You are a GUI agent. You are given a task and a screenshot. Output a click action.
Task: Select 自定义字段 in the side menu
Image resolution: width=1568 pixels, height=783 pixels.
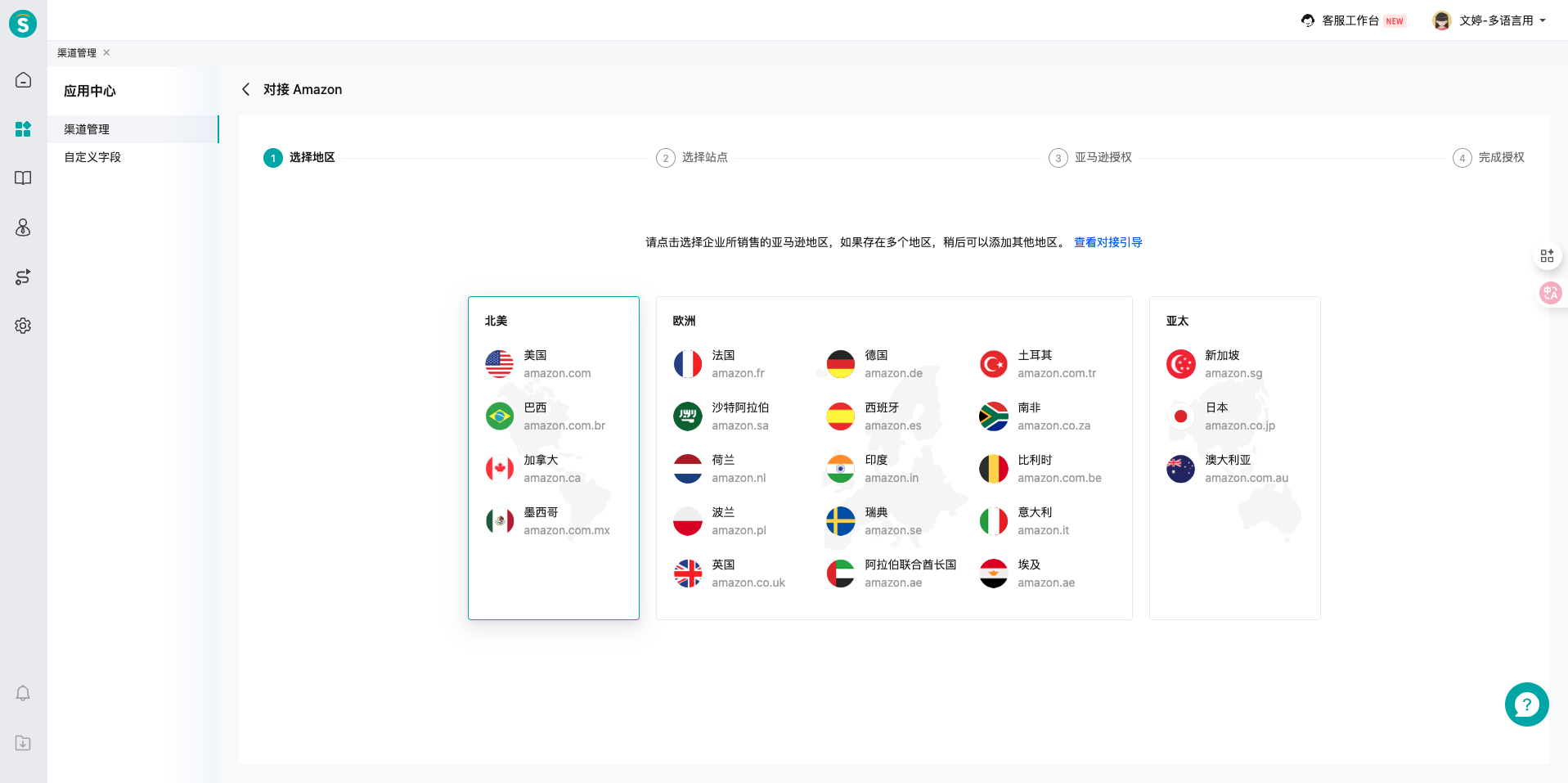[133, 157]
